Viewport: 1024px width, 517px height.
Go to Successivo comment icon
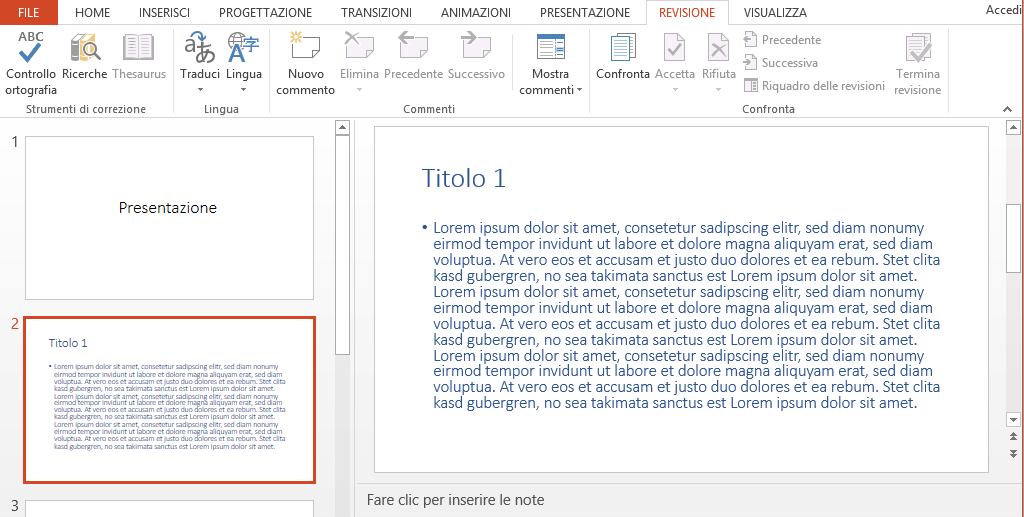[475, 47]
